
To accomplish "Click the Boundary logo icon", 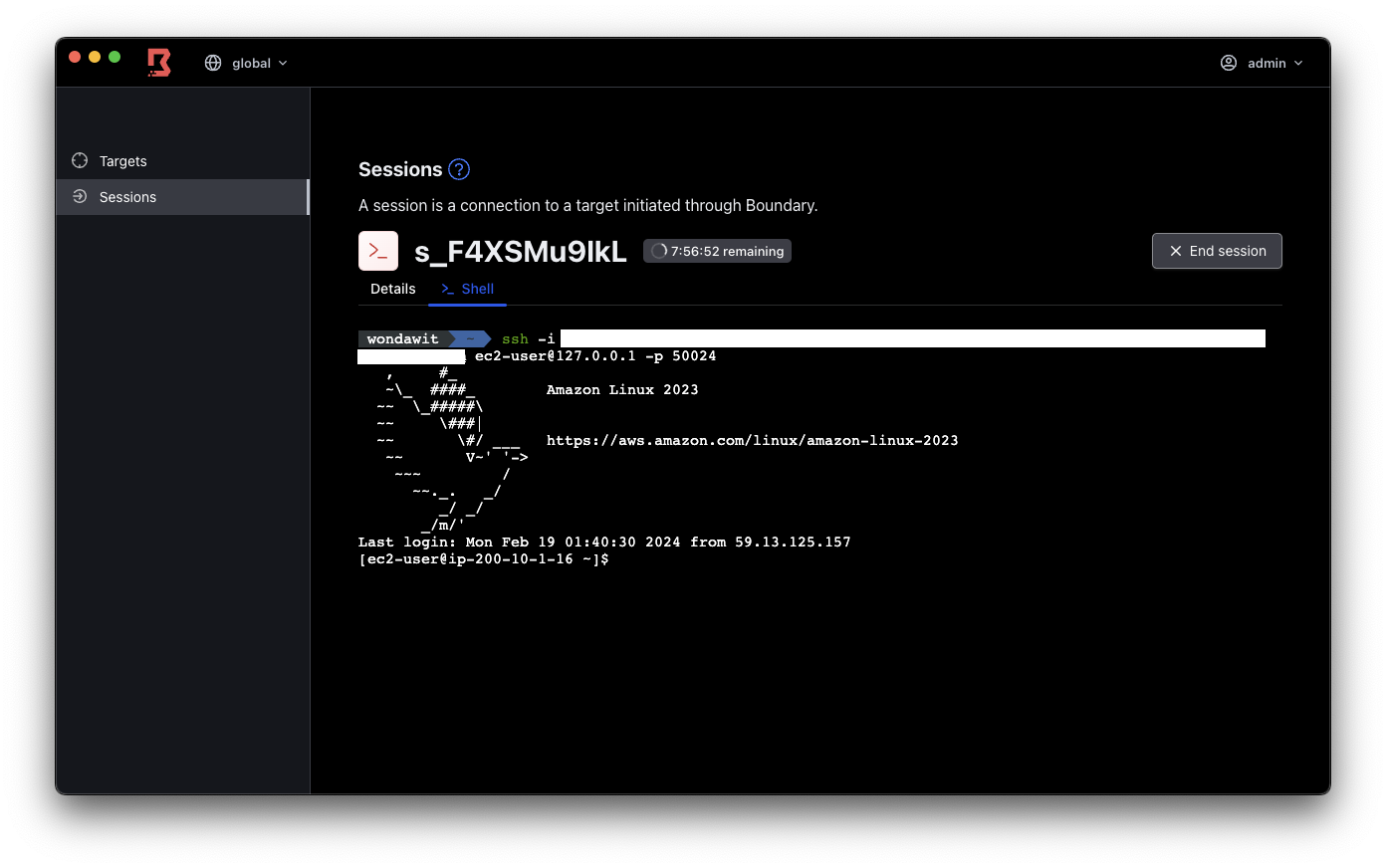I will 159,63.
